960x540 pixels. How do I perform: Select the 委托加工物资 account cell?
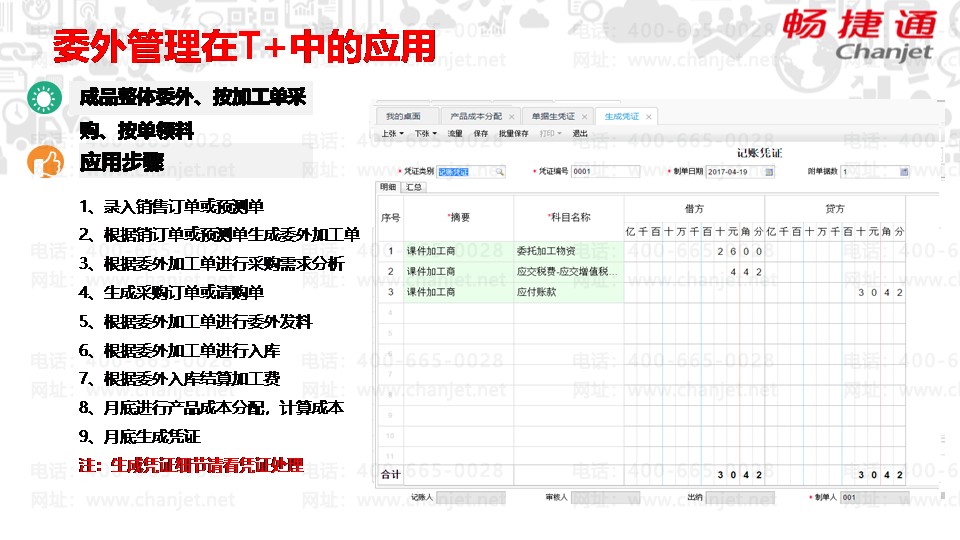(569, 251)
